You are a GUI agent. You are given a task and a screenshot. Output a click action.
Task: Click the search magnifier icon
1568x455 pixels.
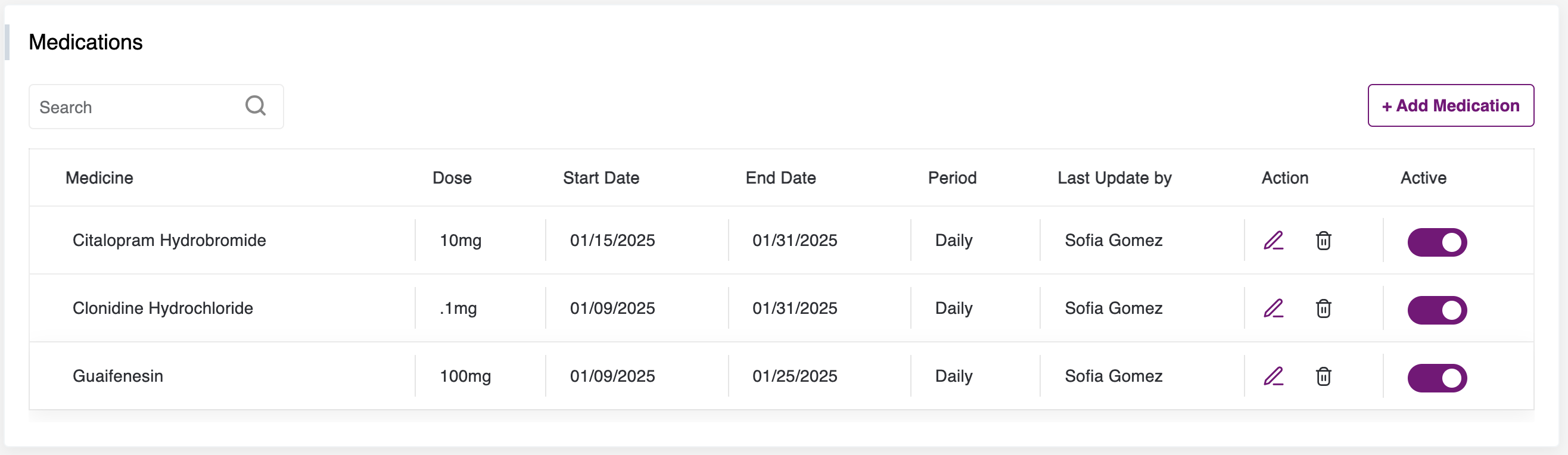pos(255,106)
